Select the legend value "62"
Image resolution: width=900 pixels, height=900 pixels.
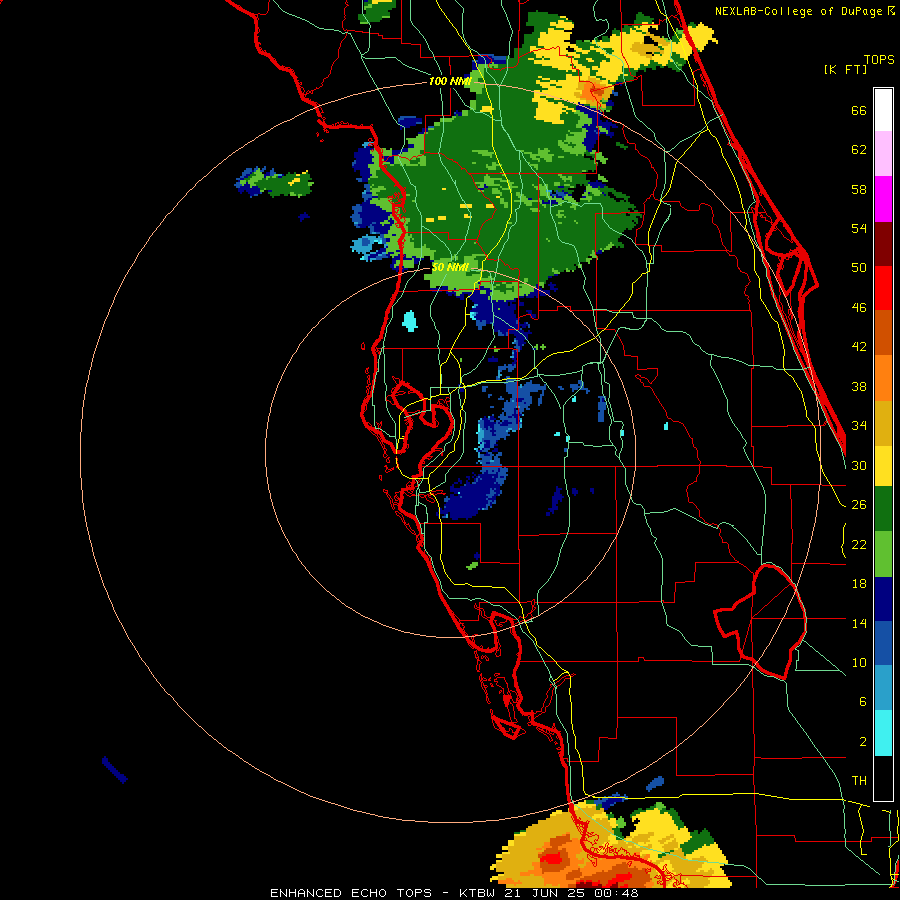pyautogui.click(x=859, y=150)
